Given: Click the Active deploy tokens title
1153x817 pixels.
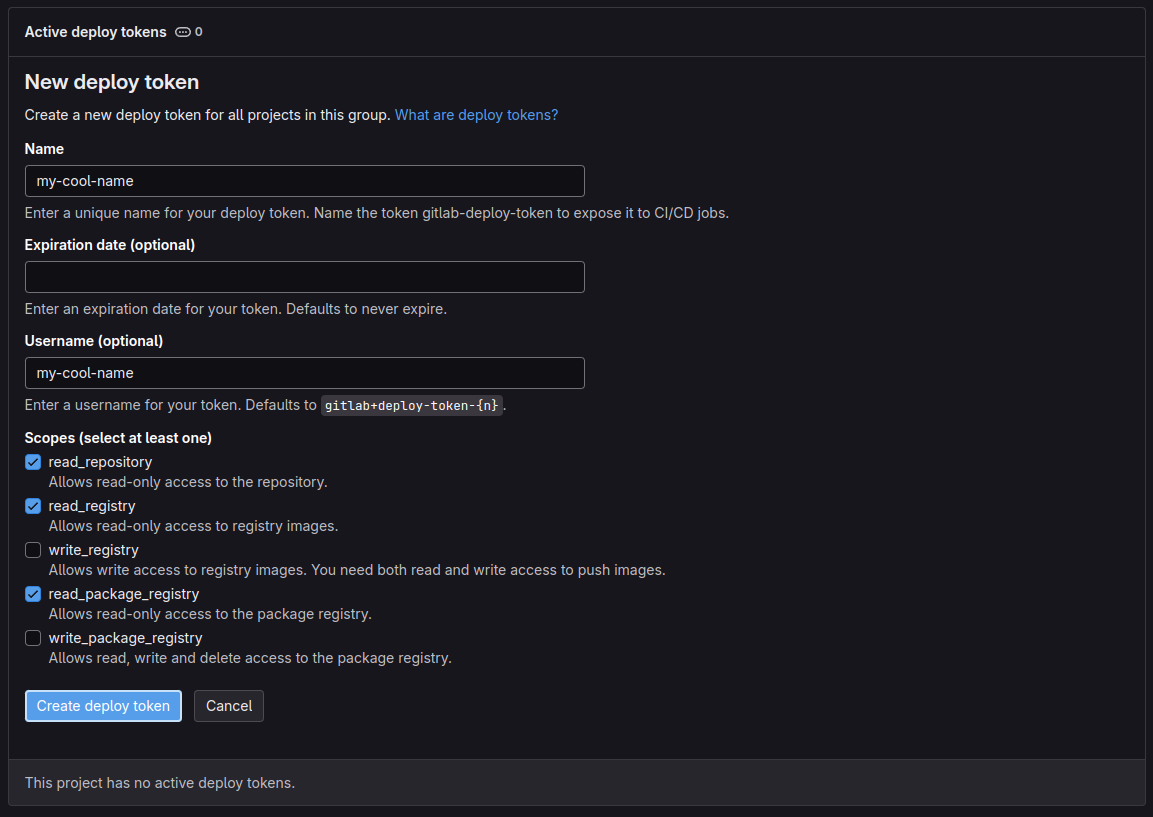Looking at the screenshot, I should tap(95, 32).
